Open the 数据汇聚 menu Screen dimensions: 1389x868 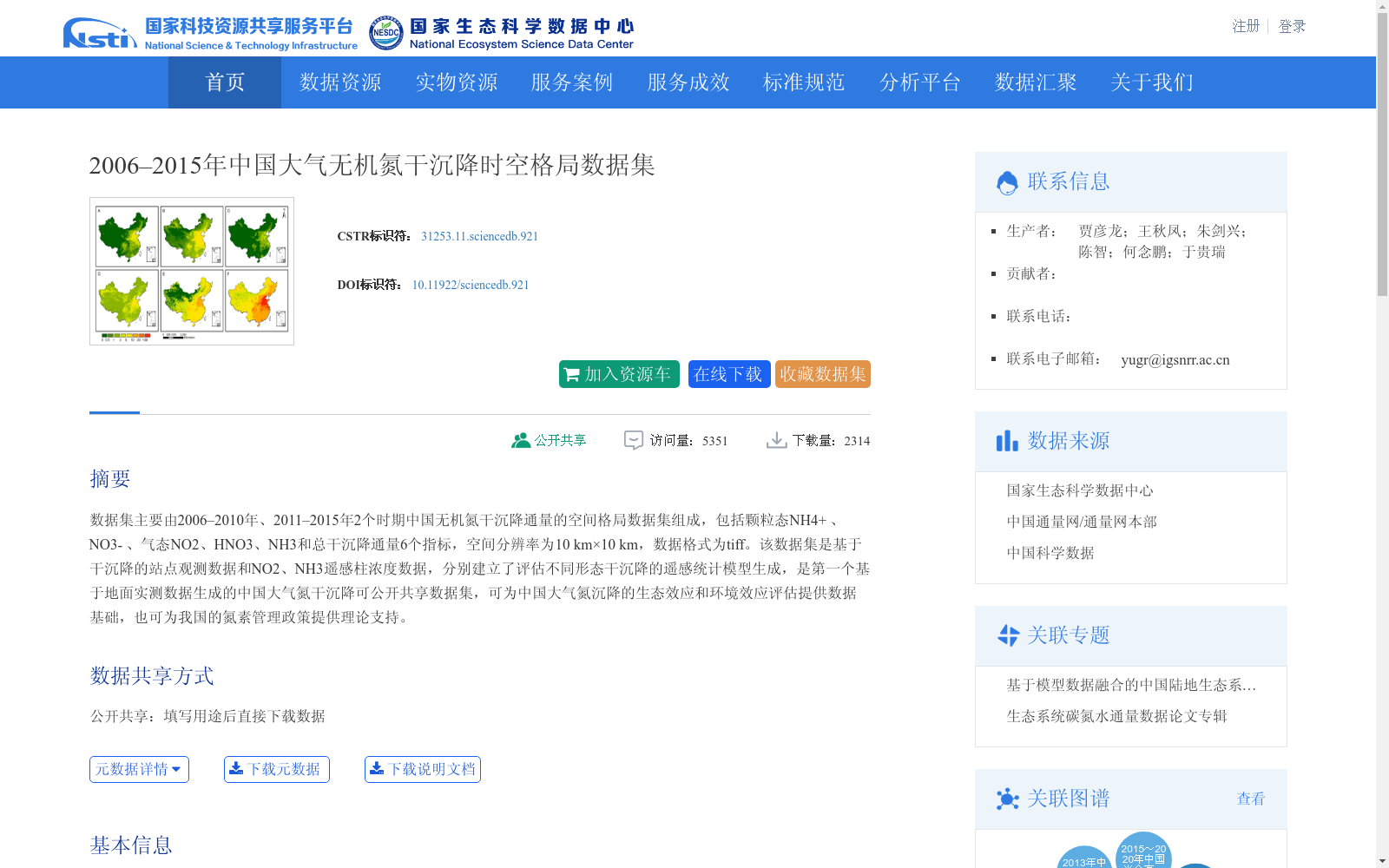(1036, 82)
